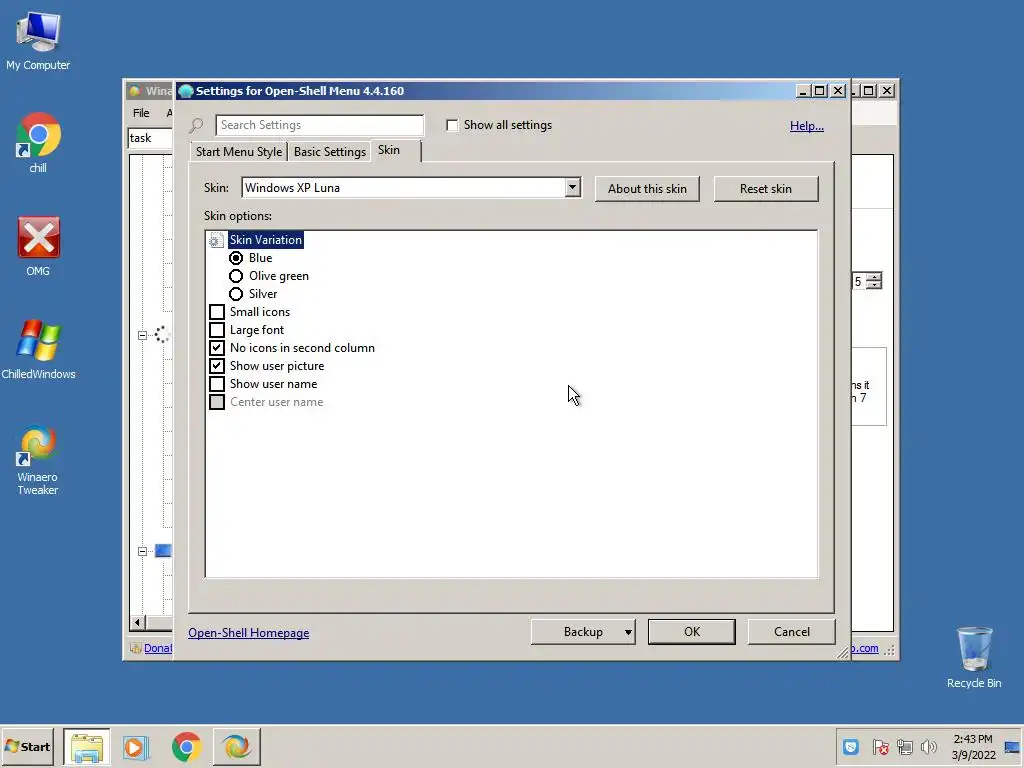Select the Winaero Tweaker desktop shortcut

[x=38, y=458]
